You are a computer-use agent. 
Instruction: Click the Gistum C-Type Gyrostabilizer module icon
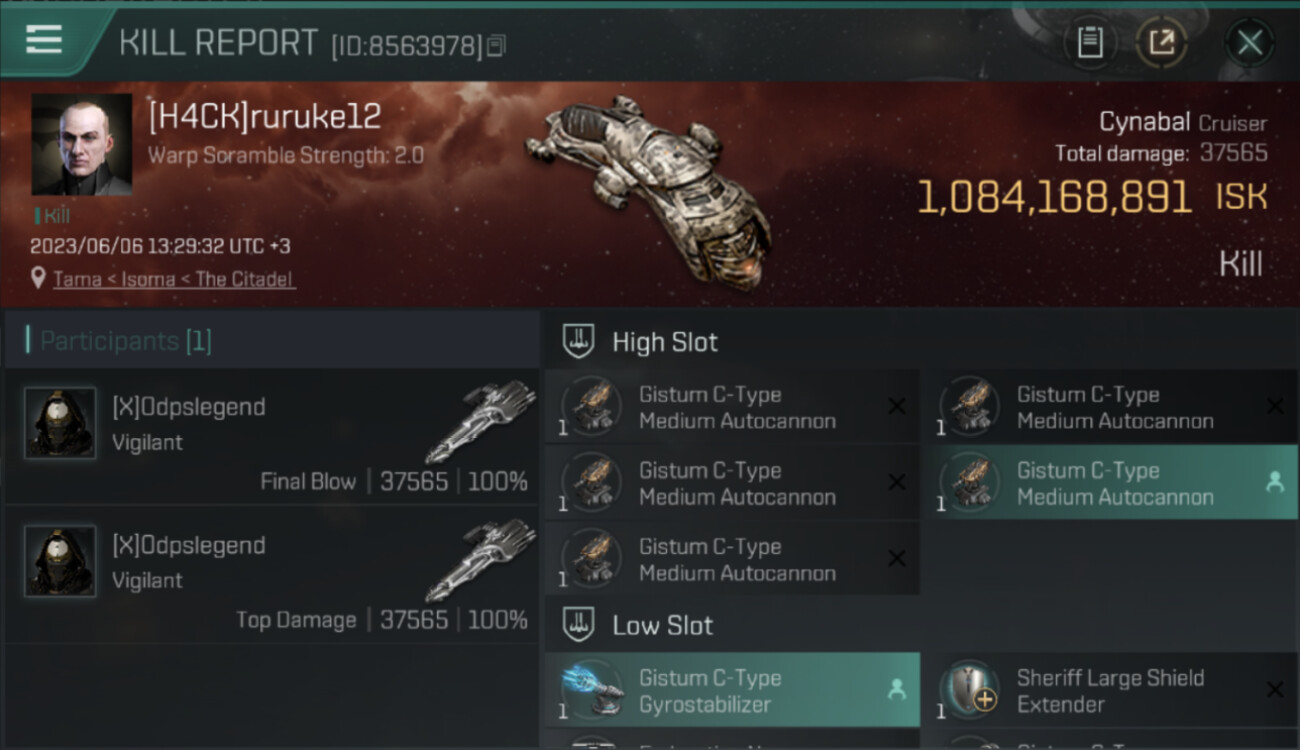(592, 690)
